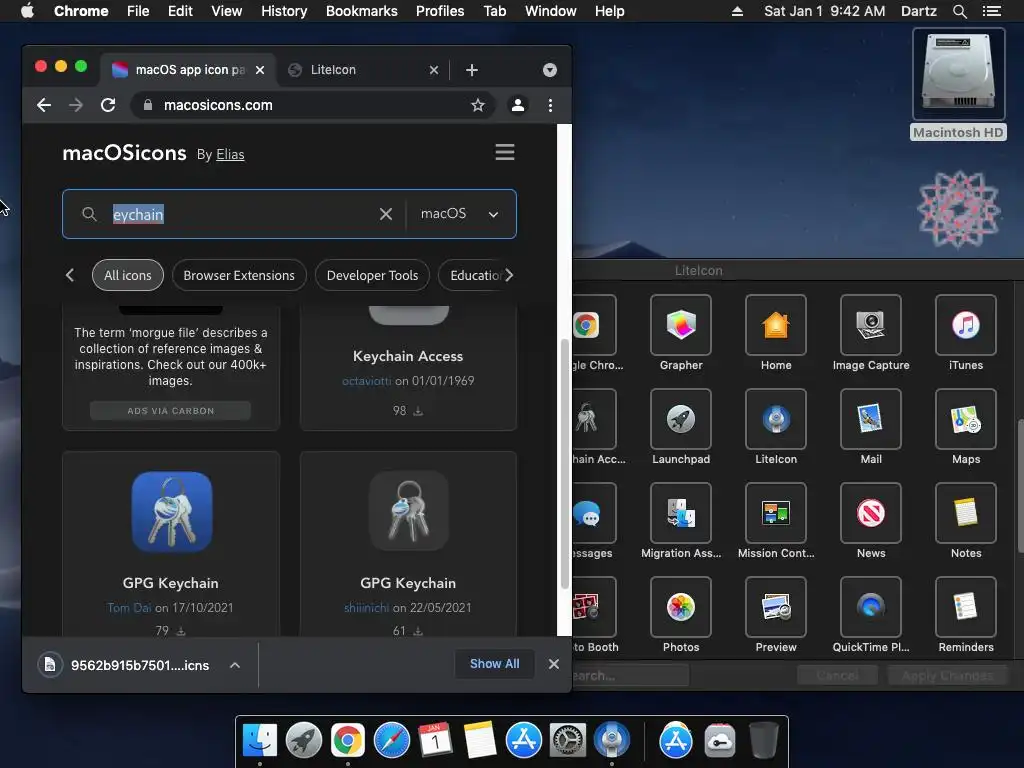Select the News icon in LiteIcon
The height and width of the screenshot is (768, 1024).
[x=871, y=513]
